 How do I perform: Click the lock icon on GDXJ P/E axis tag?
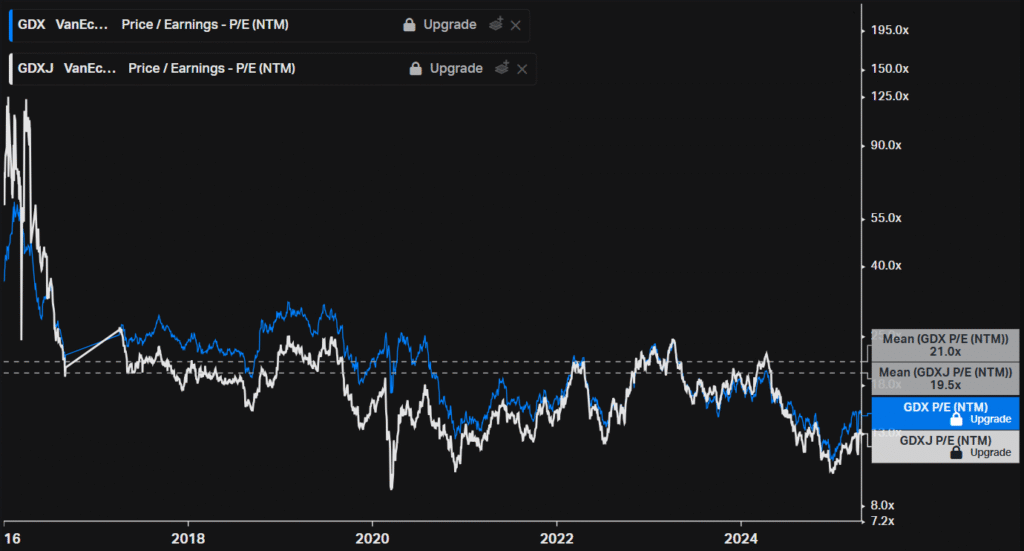click(x=956, y=453)
